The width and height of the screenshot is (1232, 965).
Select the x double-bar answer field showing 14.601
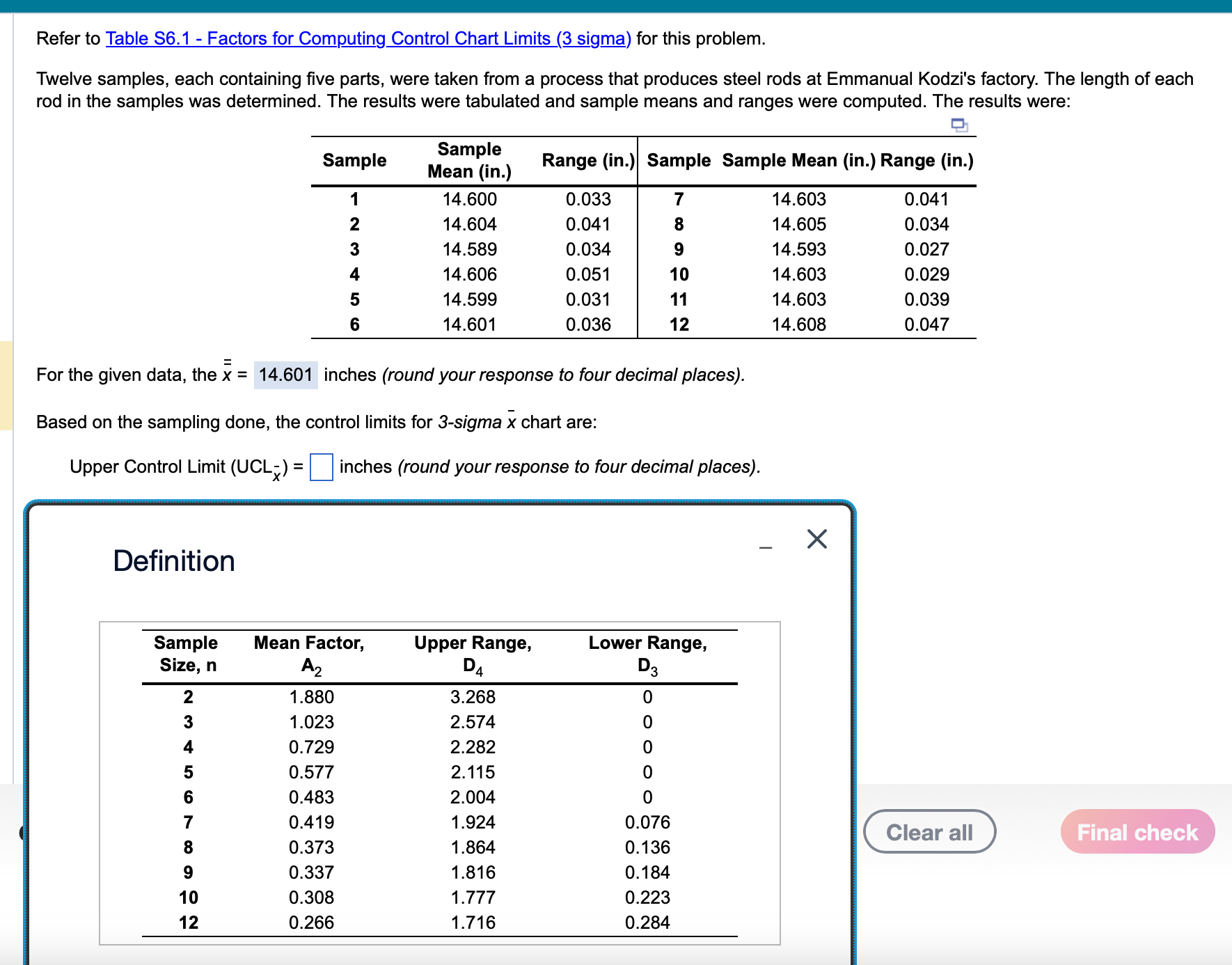285,375
